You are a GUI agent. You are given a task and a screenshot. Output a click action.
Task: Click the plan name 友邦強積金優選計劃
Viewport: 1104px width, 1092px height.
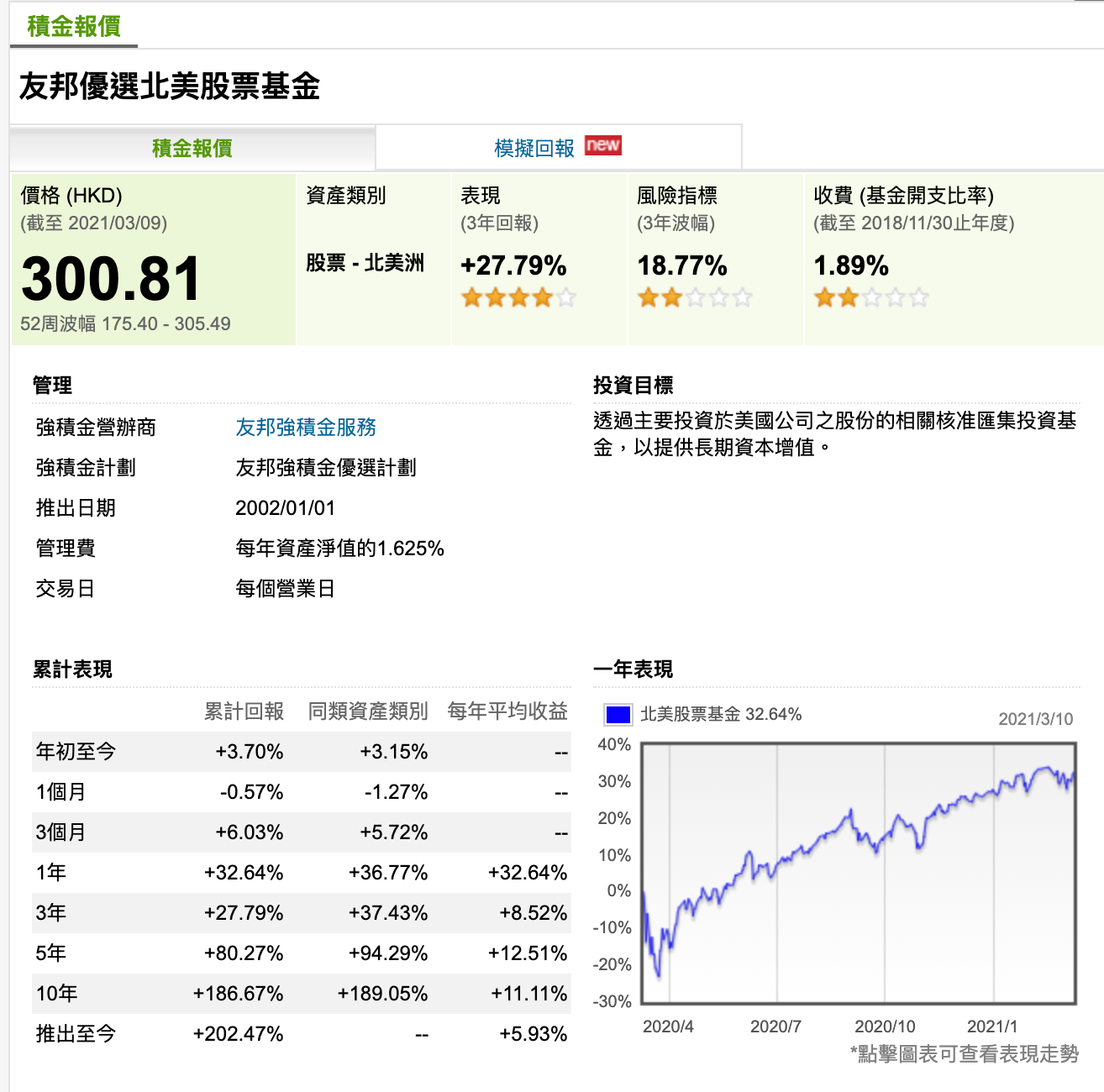tap(326, 467)
